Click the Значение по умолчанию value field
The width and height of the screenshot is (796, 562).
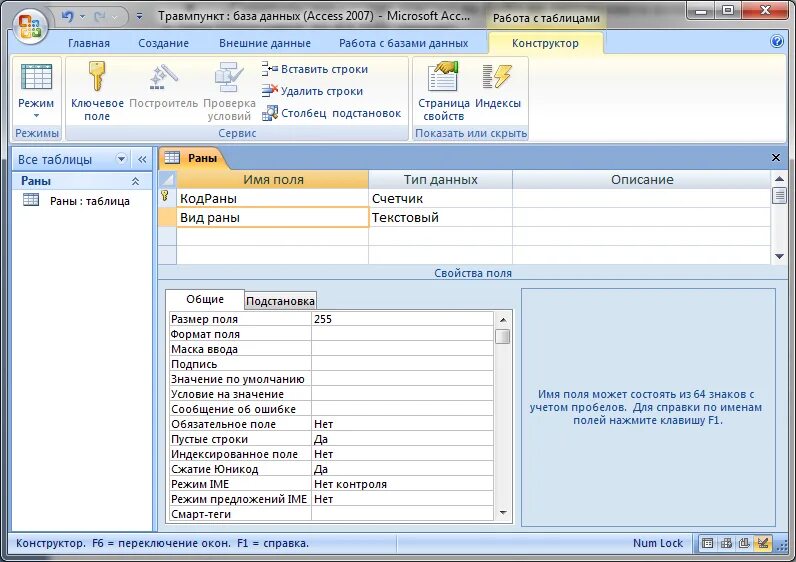click(x=402, y=379)
